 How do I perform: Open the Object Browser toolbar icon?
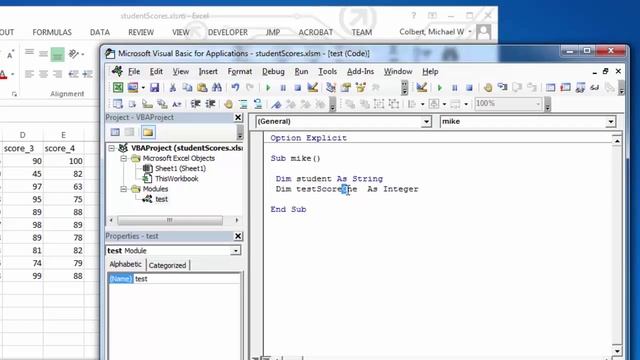tap(361, 87)
